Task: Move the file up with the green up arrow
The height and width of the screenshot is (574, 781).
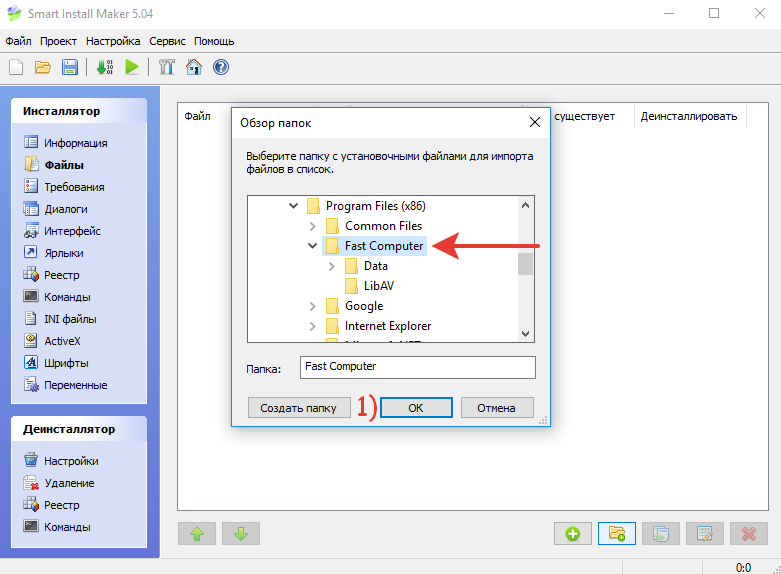Action: (197, 534)
